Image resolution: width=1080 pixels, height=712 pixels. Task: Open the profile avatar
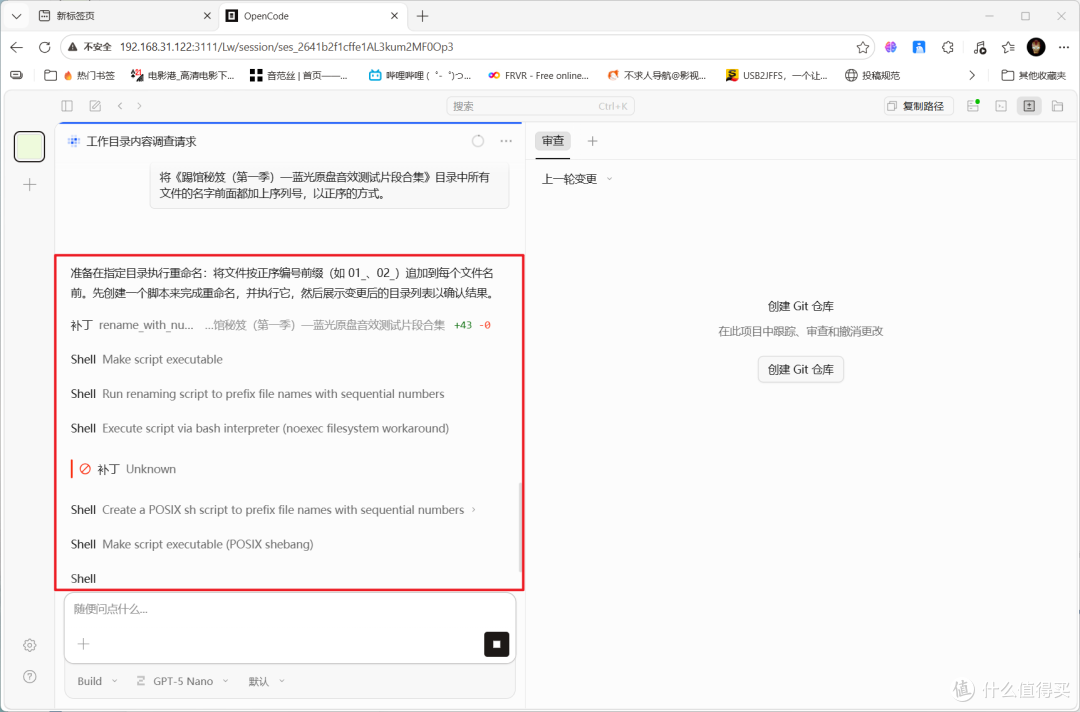tap(1036, 47)
